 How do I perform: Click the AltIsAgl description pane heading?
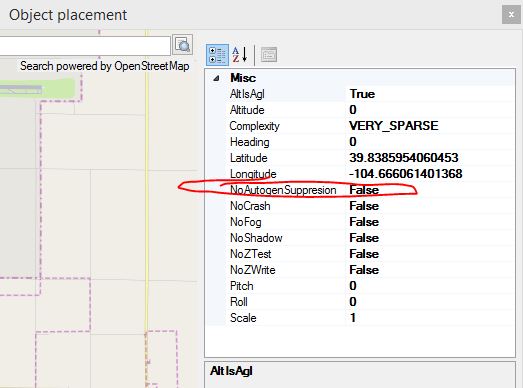click(x=231, y=371)
